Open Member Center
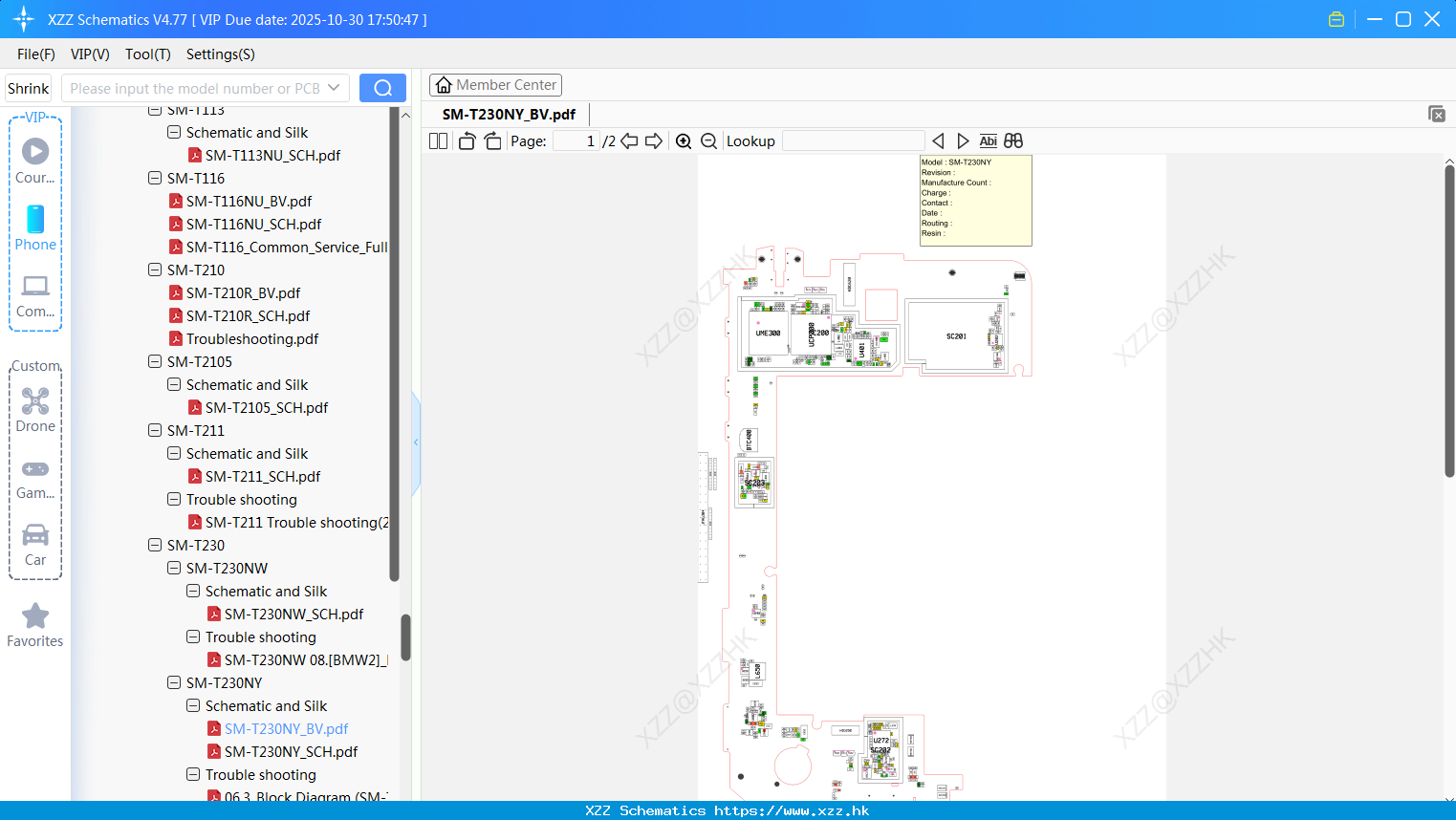This screenshot has width=1456, height=820. [495, 85]
